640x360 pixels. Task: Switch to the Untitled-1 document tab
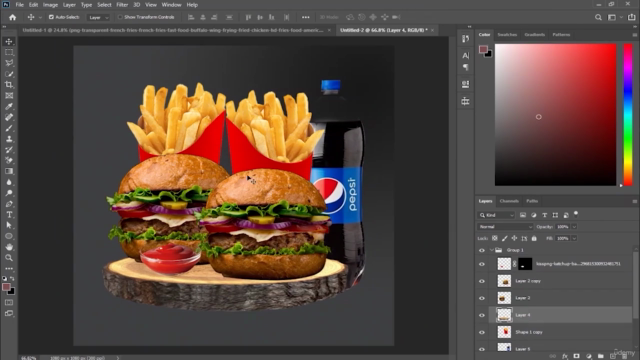tap(172, 30)
